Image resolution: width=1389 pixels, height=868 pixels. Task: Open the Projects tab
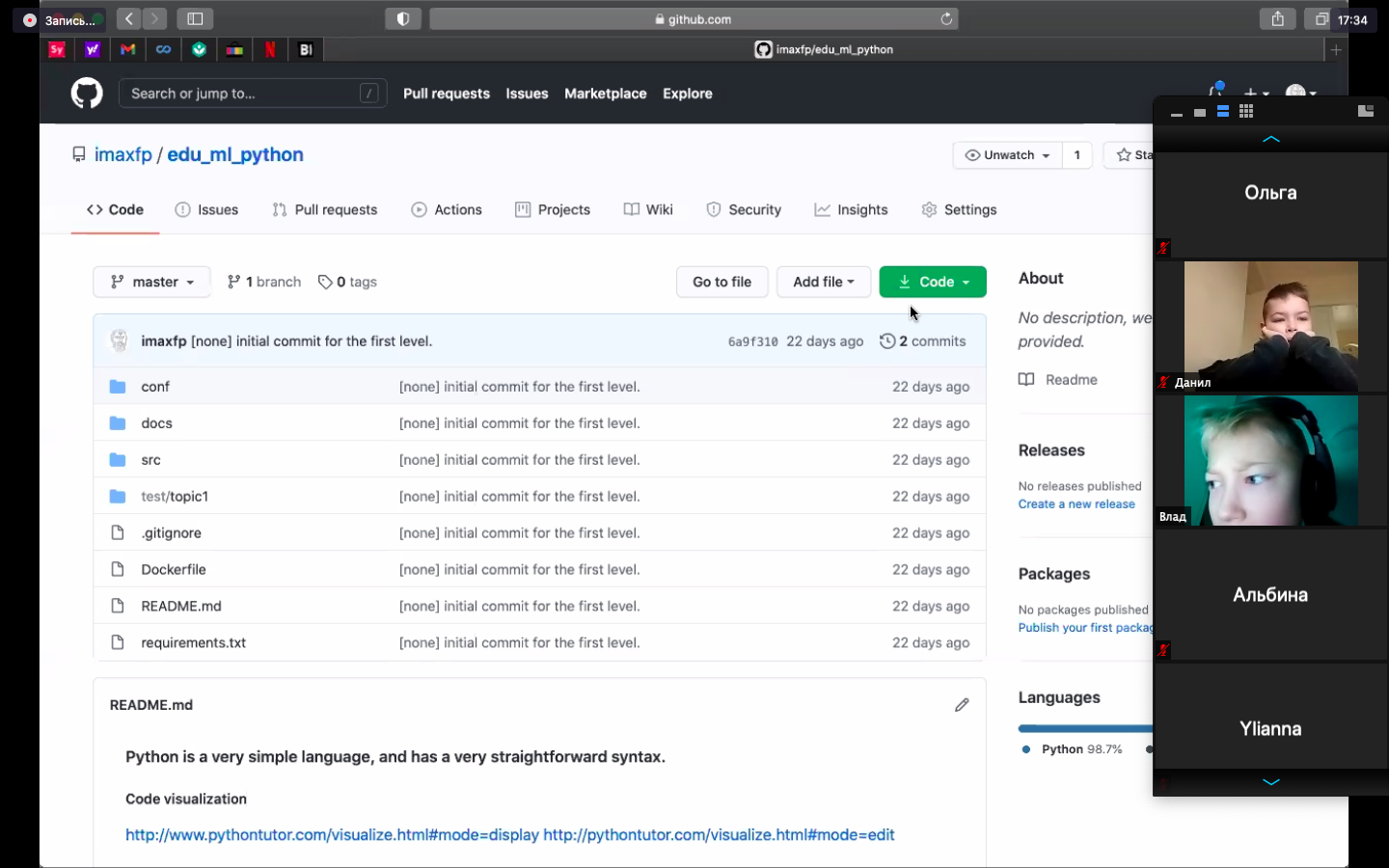click(x=553, y=209)
